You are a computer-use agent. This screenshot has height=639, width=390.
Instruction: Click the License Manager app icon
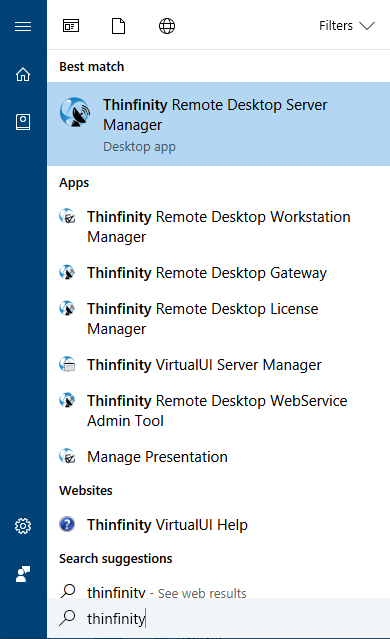(67, 308)
